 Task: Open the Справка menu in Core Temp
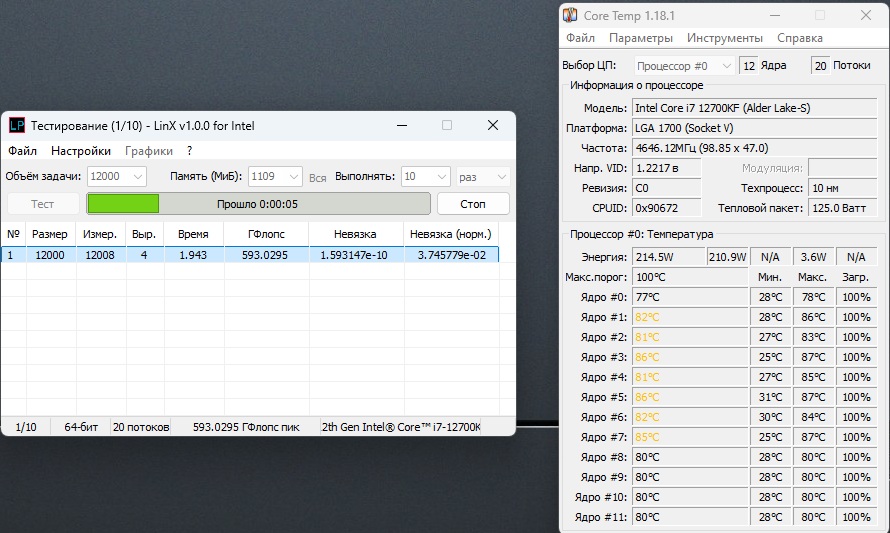click(x=799, y=38)
